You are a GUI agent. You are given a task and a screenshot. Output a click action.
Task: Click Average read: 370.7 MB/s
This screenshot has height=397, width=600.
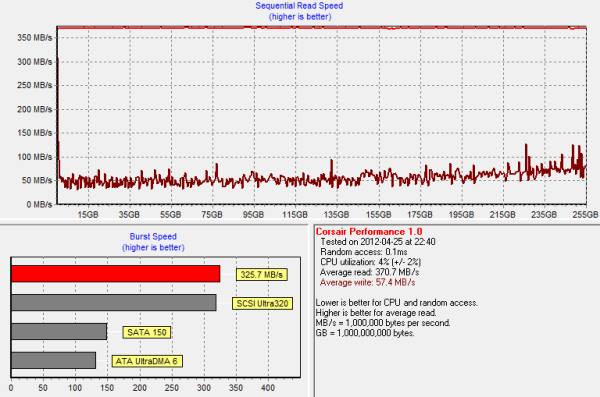click(x=369, y=272)
